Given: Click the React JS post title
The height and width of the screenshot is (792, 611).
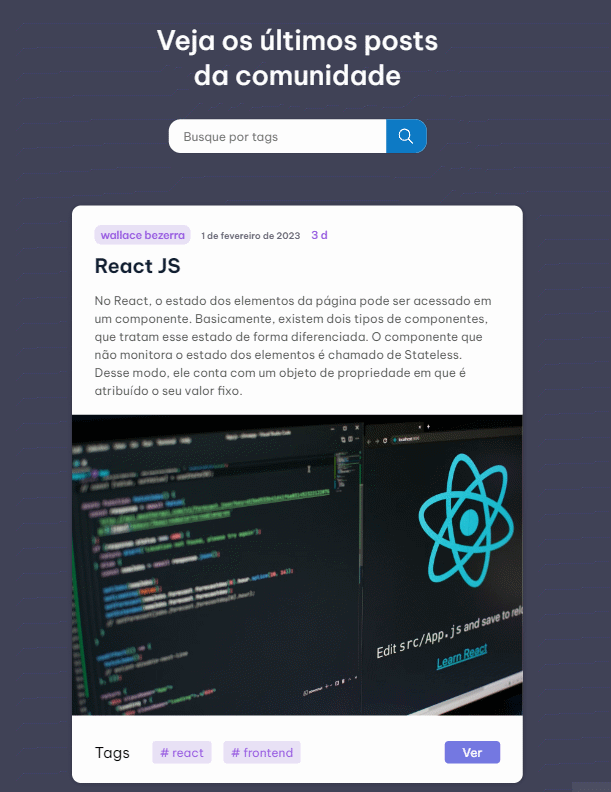Looking at the screenshot, I should click(137, 266).
